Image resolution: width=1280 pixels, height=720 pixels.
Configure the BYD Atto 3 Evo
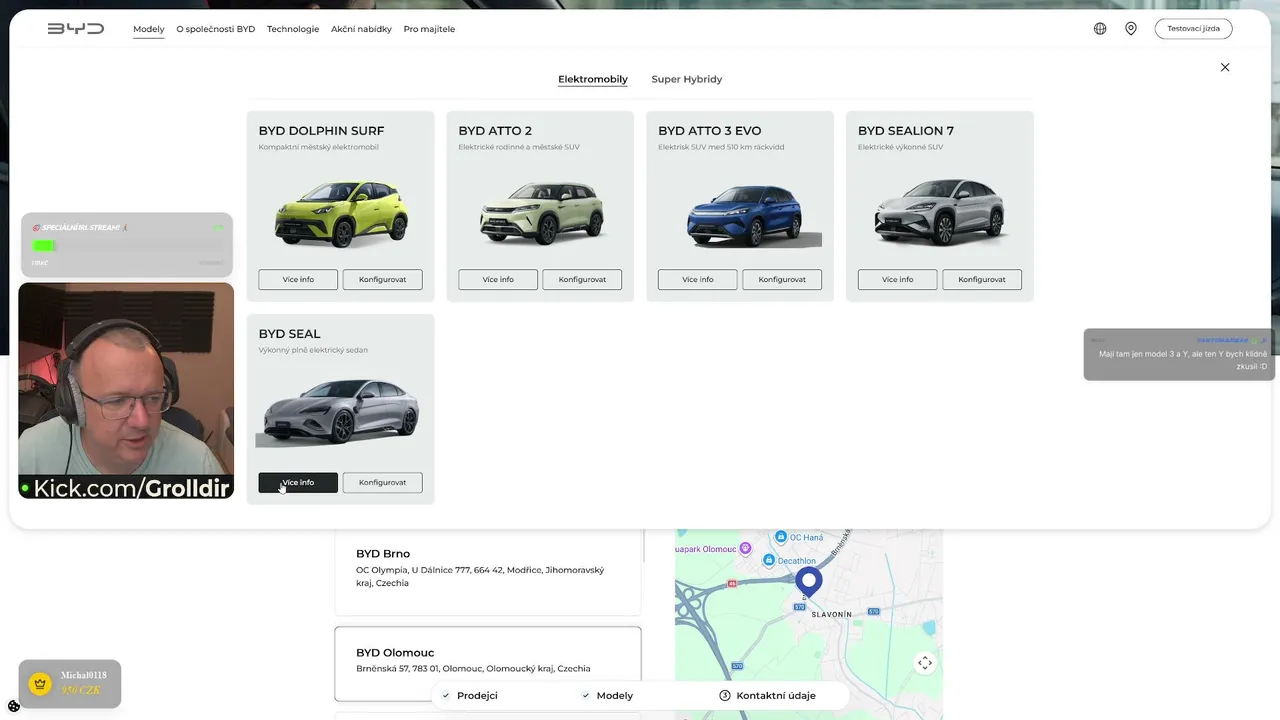[782, 280]
